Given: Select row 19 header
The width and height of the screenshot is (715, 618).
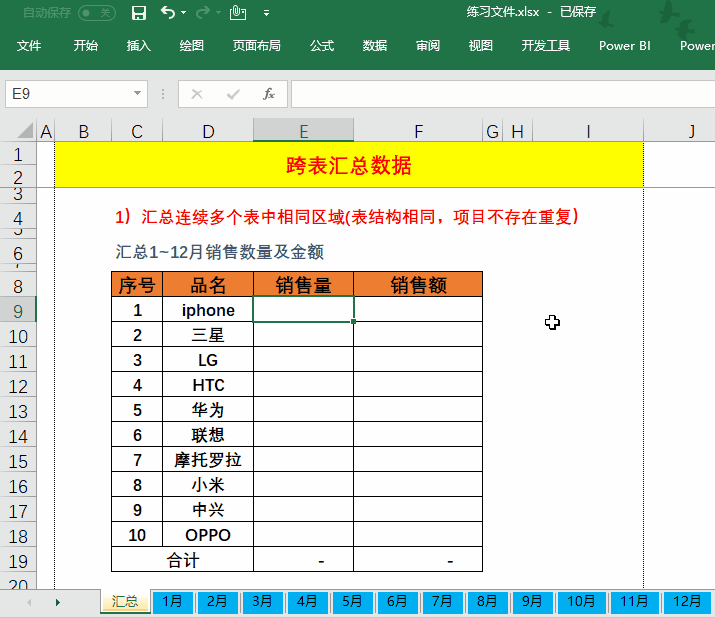Looking at the screenshot, I should tap(18, 561).
